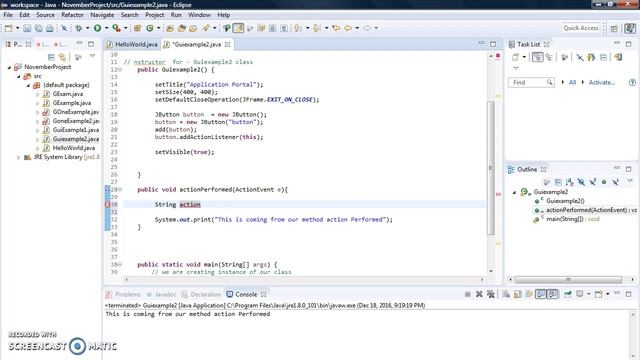
Task: Toggle Scroll Lock in Console
Action: pos(518,294)
